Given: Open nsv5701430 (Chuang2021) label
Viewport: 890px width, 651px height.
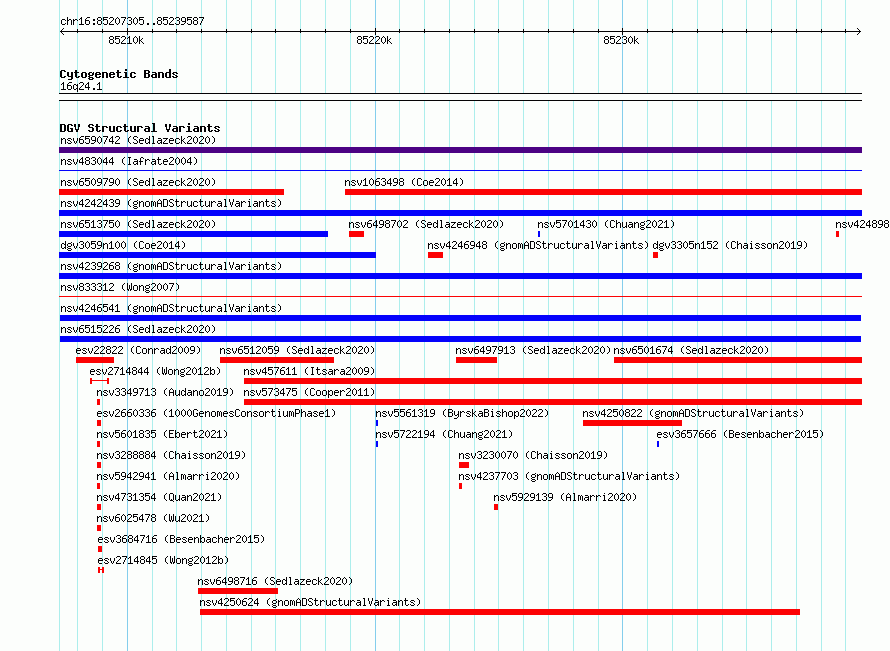Looking at the screenshot, I should point(606,224).
